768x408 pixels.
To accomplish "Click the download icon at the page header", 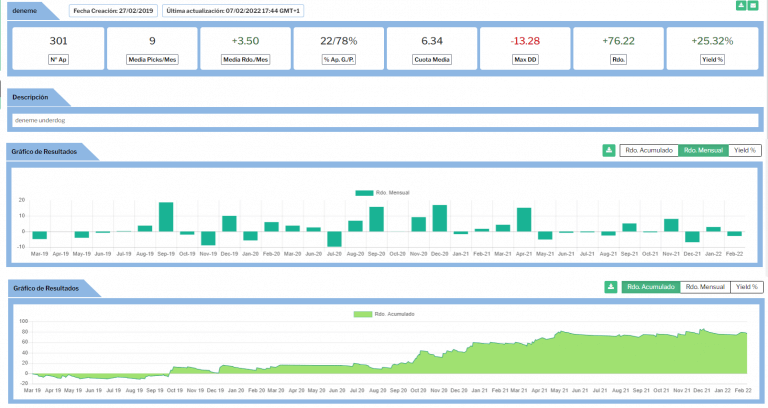I will pos(741,6).
